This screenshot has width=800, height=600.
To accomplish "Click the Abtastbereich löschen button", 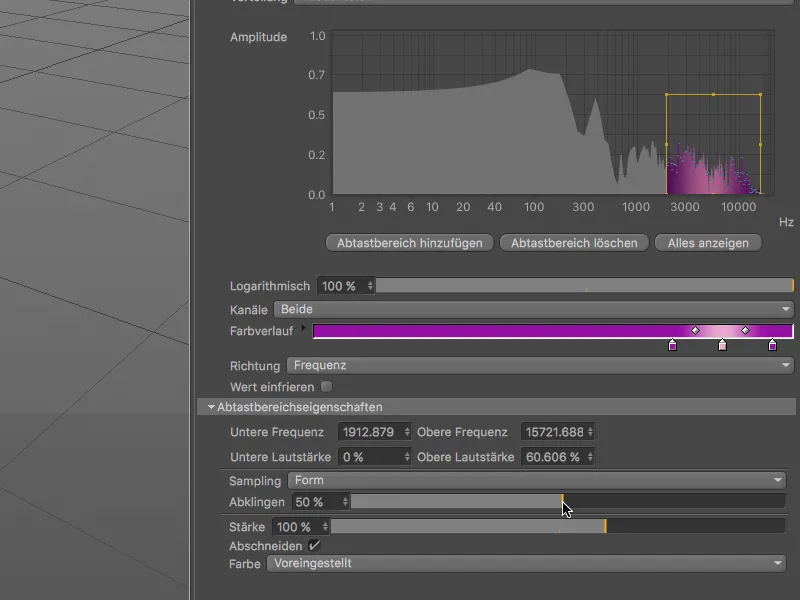I will (574, 243).
